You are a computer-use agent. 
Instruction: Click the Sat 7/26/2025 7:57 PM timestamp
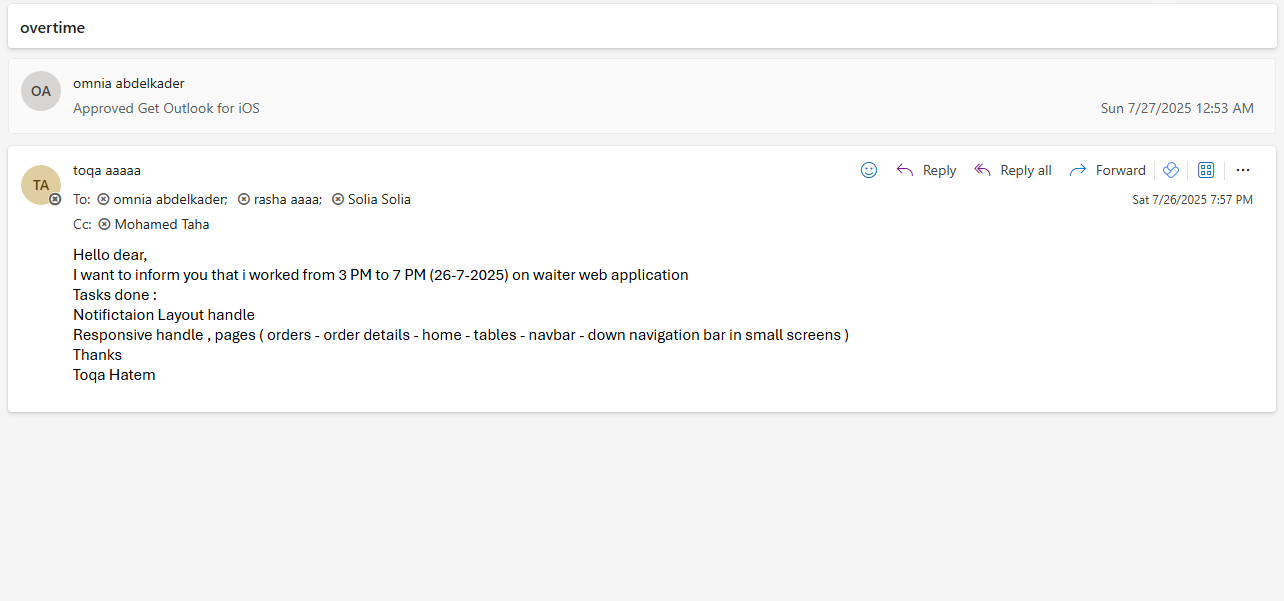pos(1192,200)
